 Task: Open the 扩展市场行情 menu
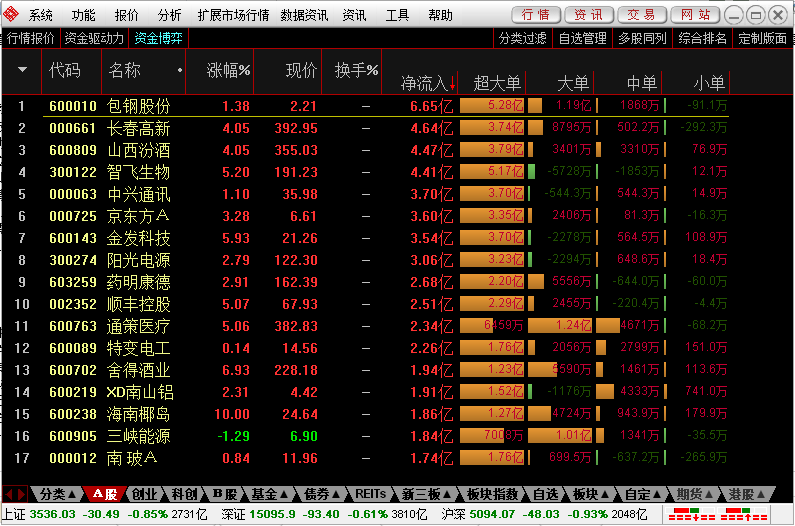click(233, 15)
